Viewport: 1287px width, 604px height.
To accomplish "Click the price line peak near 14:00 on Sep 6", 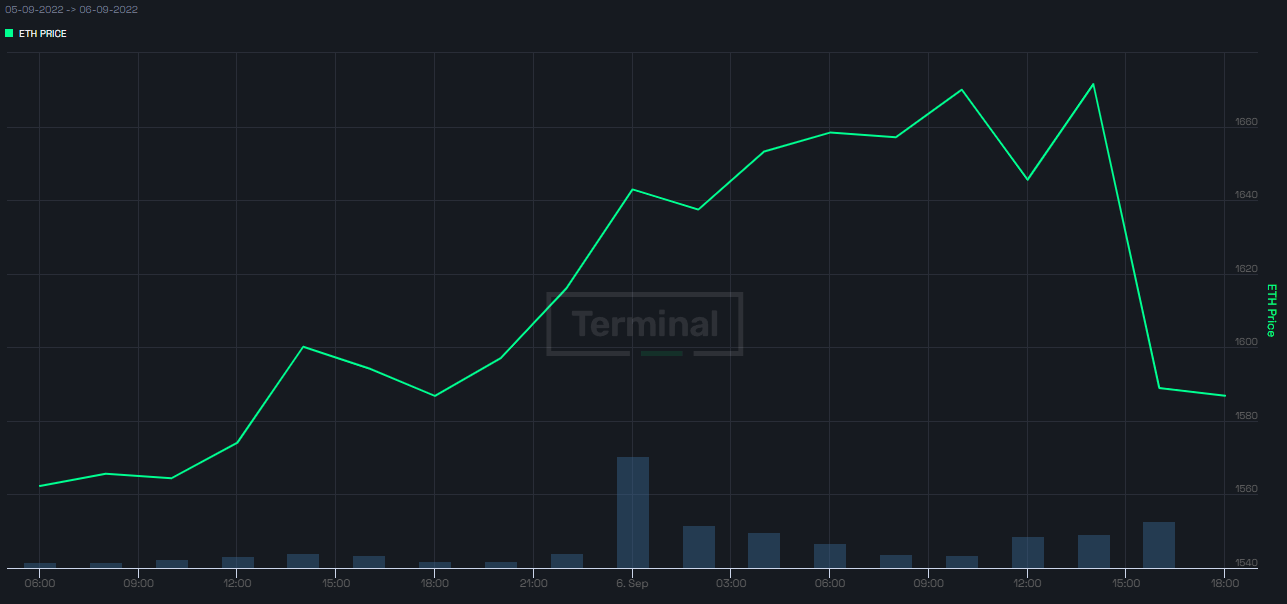I will 1093,84.
